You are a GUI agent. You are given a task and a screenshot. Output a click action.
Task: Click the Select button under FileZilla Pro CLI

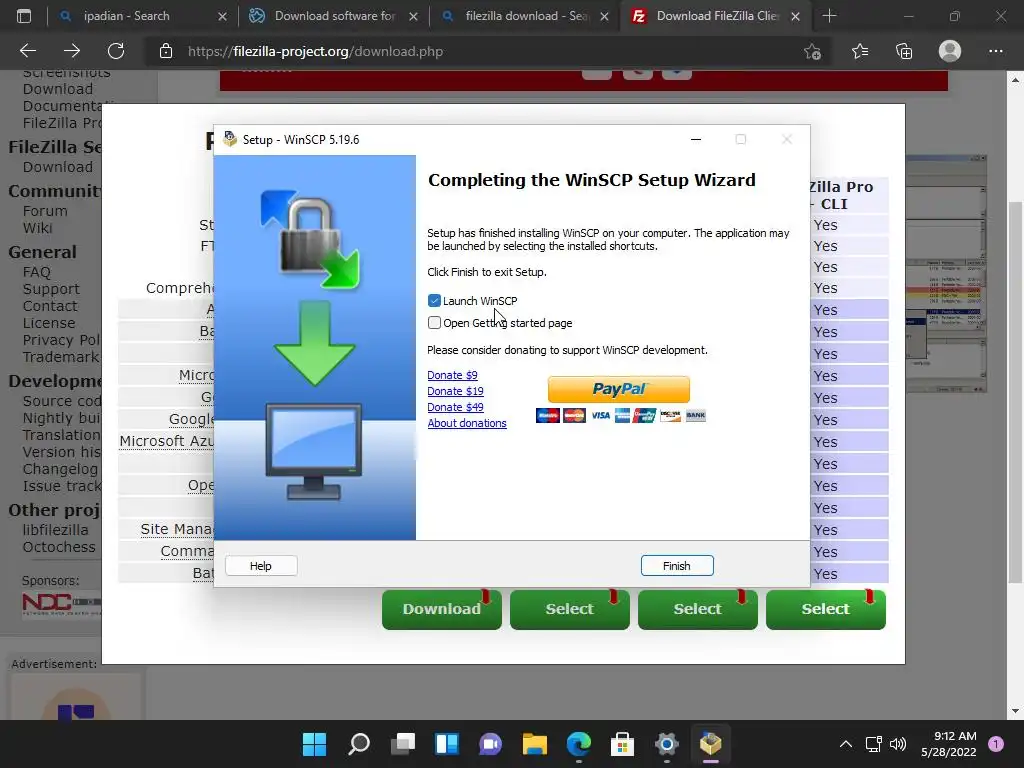pos(825,609)
